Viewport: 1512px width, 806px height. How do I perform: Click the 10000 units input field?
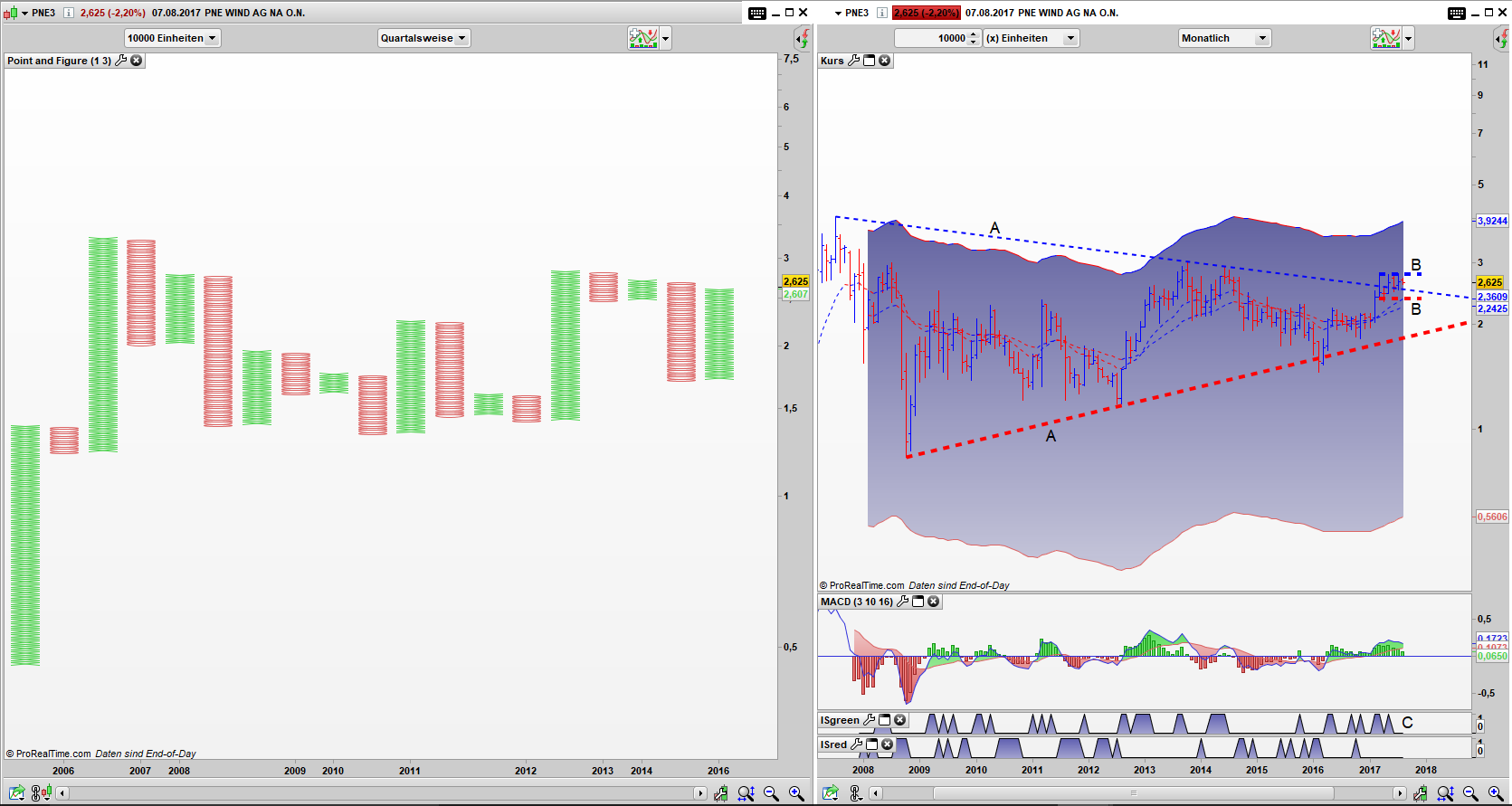[x=930, y=38]
